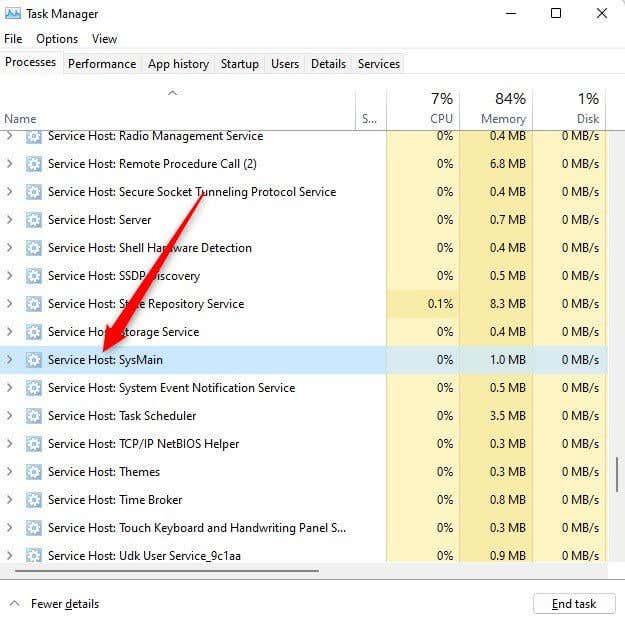The image size is (625, 621).
Task: Click the gear icon of Service Host: Themes
Action: click(x=33, y=472)
